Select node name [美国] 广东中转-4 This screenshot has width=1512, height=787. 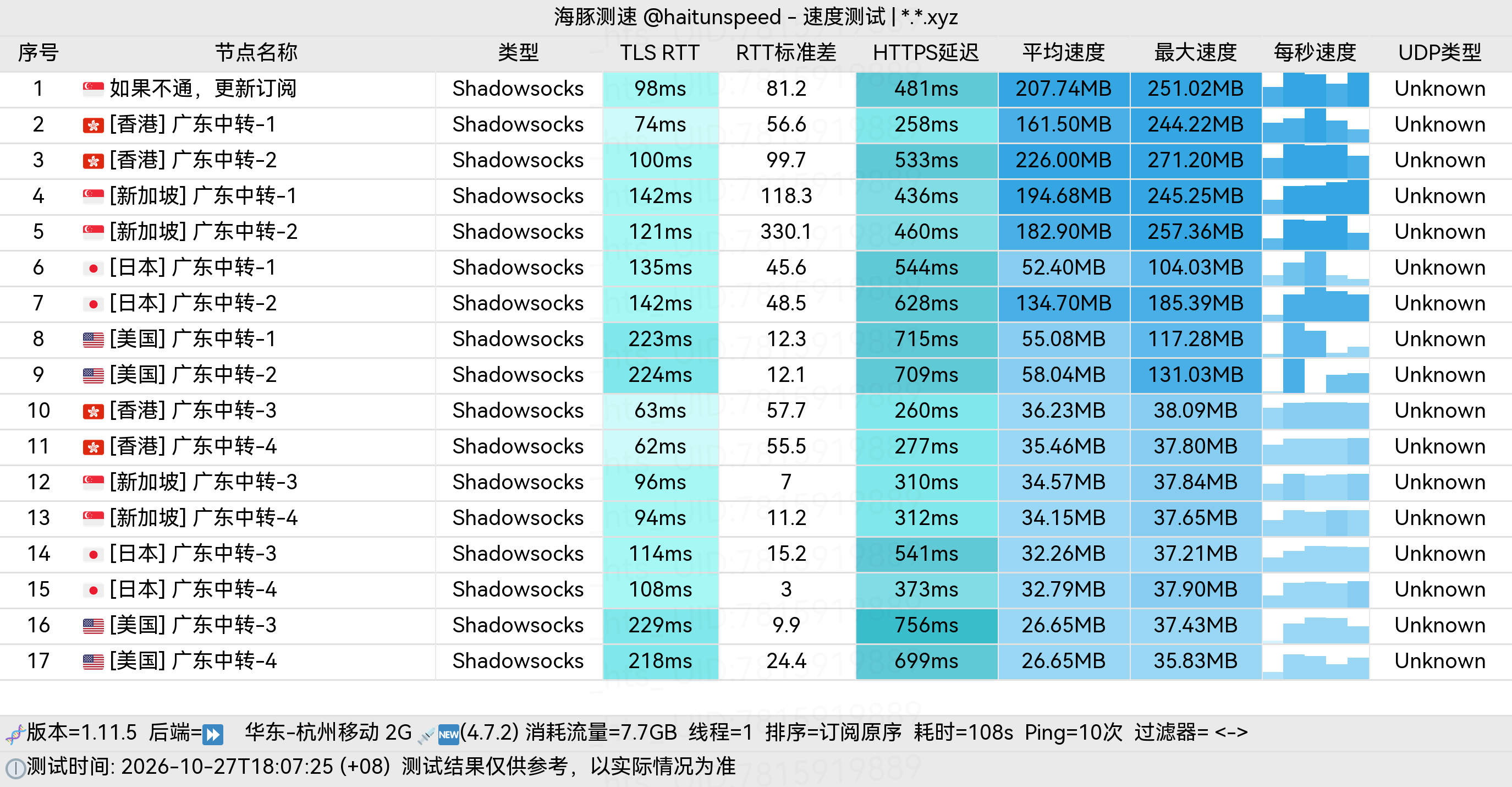(193, 662)
